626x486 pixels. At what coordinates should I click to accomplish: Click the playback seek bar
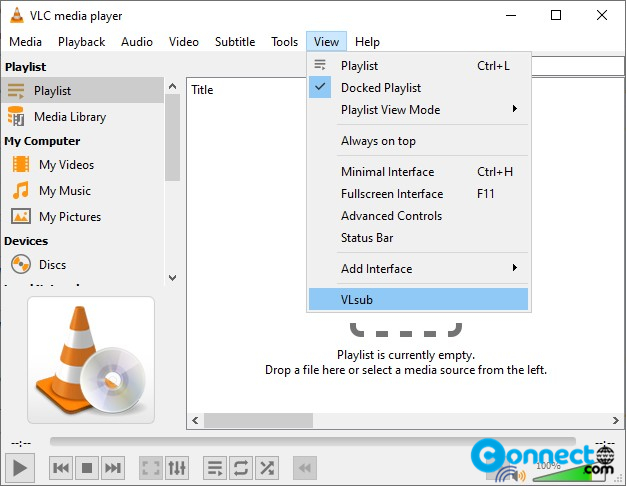click(x=313, y=441)
